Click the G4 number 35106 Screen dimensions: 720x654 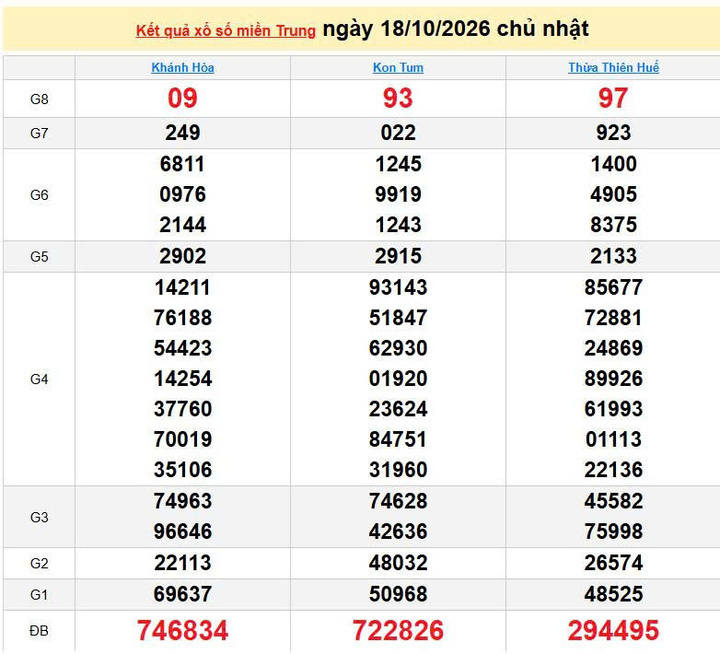[183, 469]
